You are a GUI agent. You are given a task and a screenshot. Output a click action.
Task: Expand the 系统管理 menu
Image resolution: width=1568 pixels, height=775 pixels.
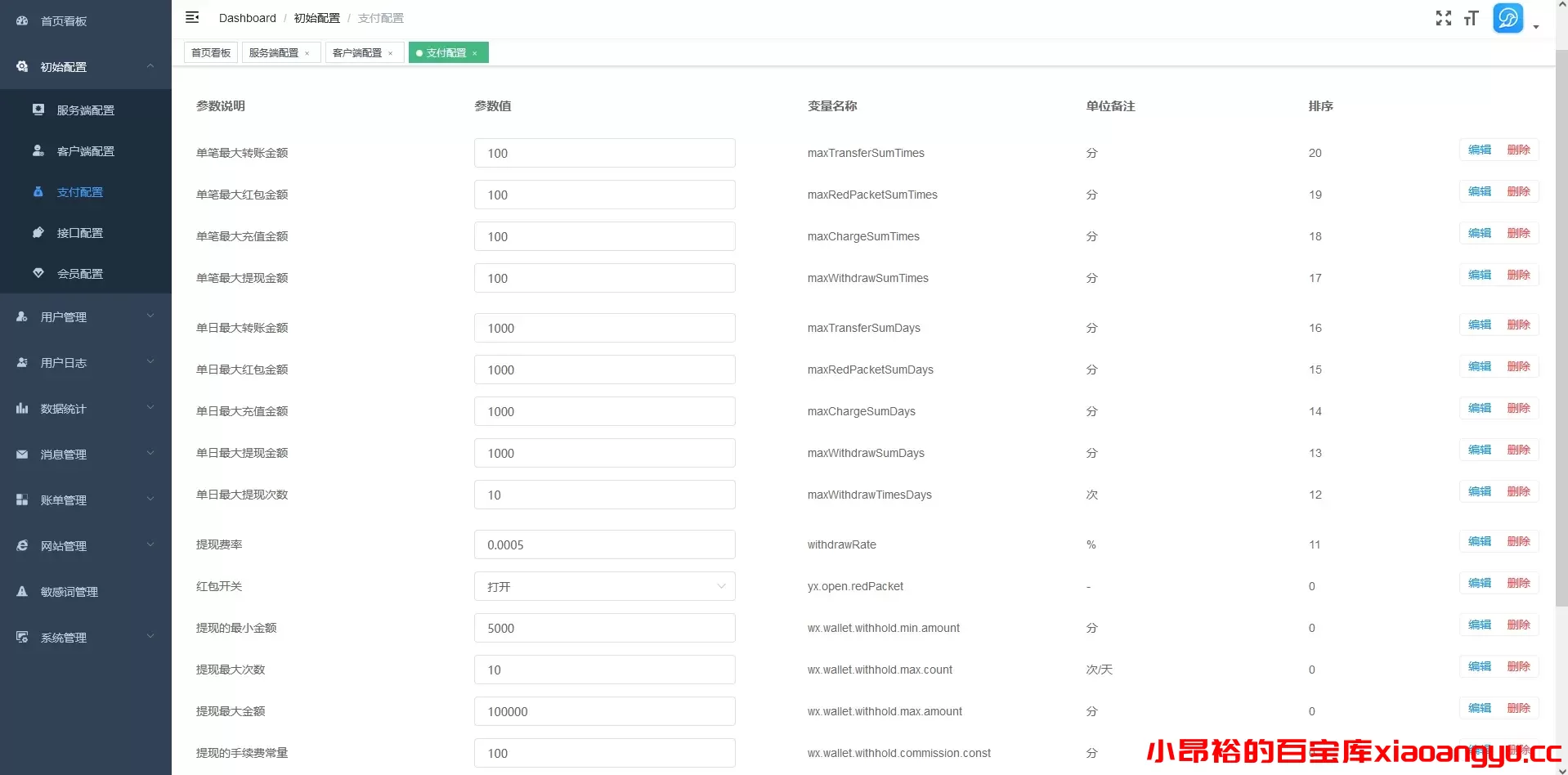click(86, 638)
